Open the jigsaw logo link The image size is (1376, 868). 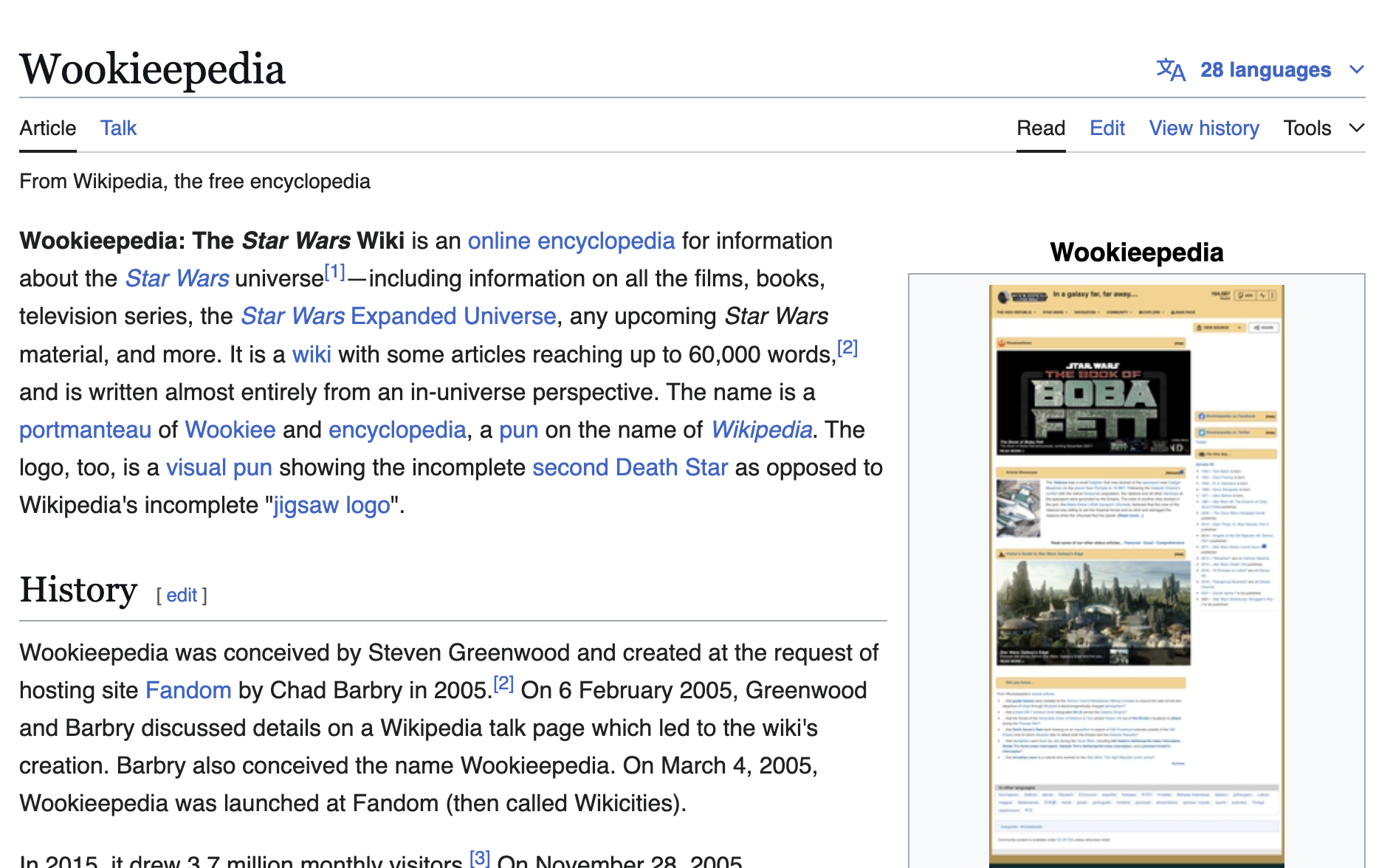(331, 506)
